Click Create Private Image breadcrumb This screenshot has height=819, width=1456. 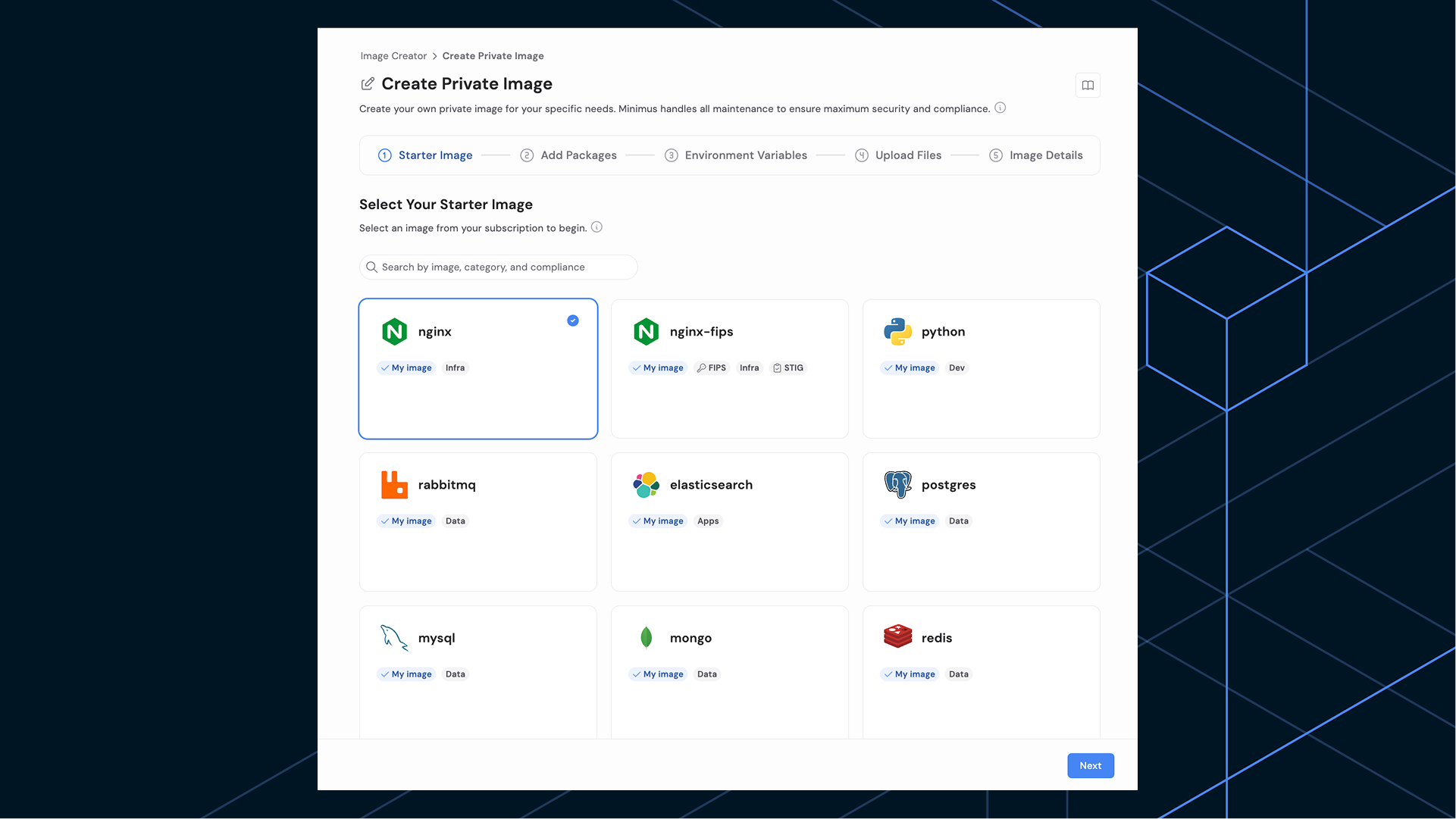coord(493,56)
